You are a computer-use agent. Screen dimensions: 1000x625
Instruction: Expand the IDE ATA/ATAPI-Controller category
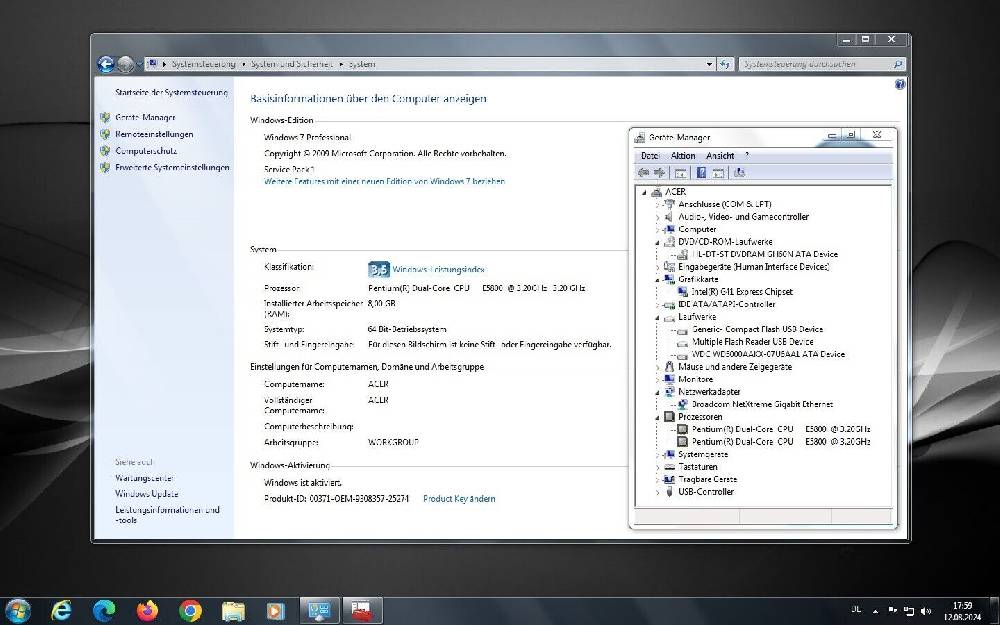pos(658,305)
